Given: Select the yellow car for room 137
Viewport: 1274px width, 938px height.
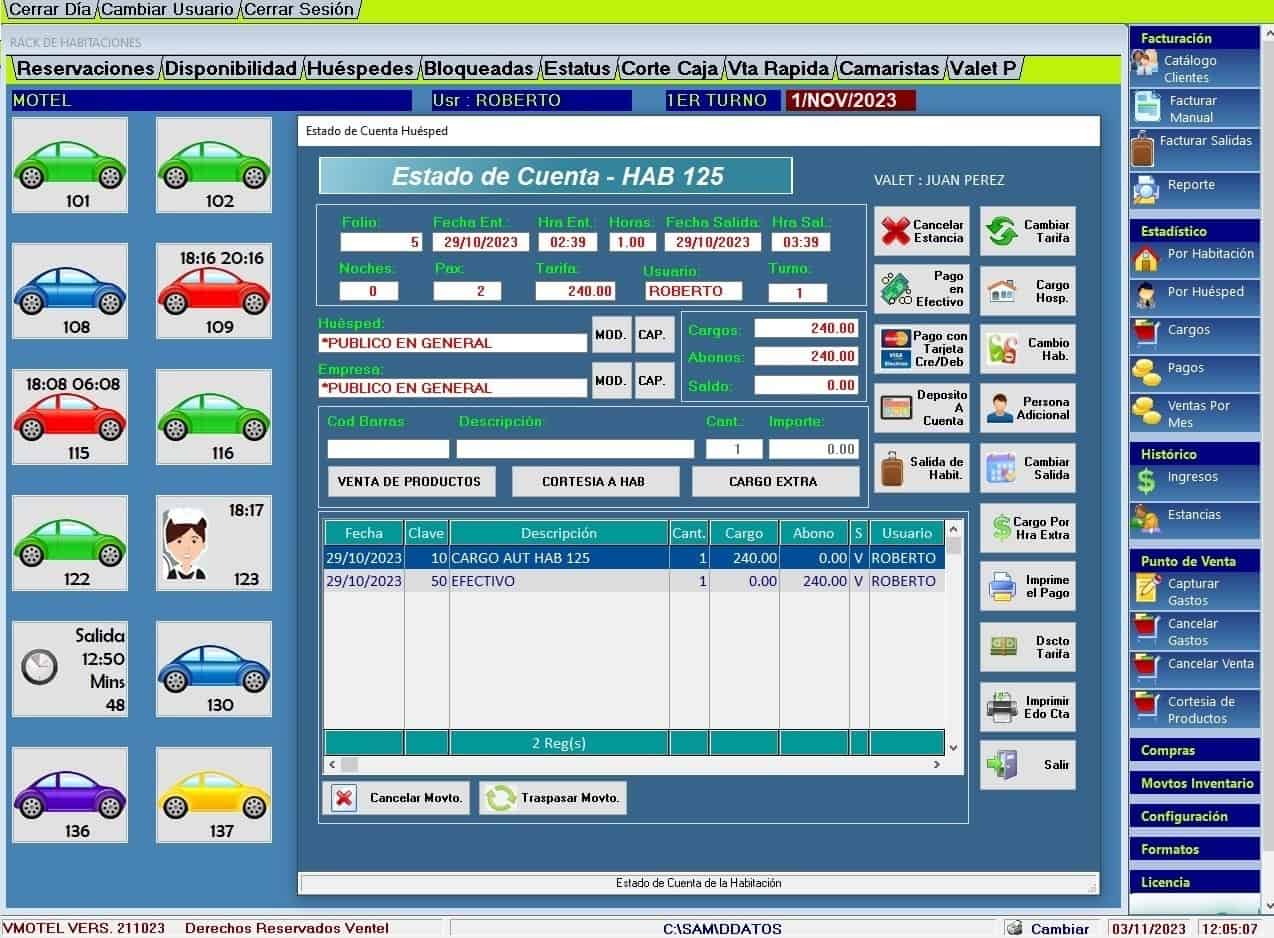Looking at the screenshot, I should click(213, 795).
